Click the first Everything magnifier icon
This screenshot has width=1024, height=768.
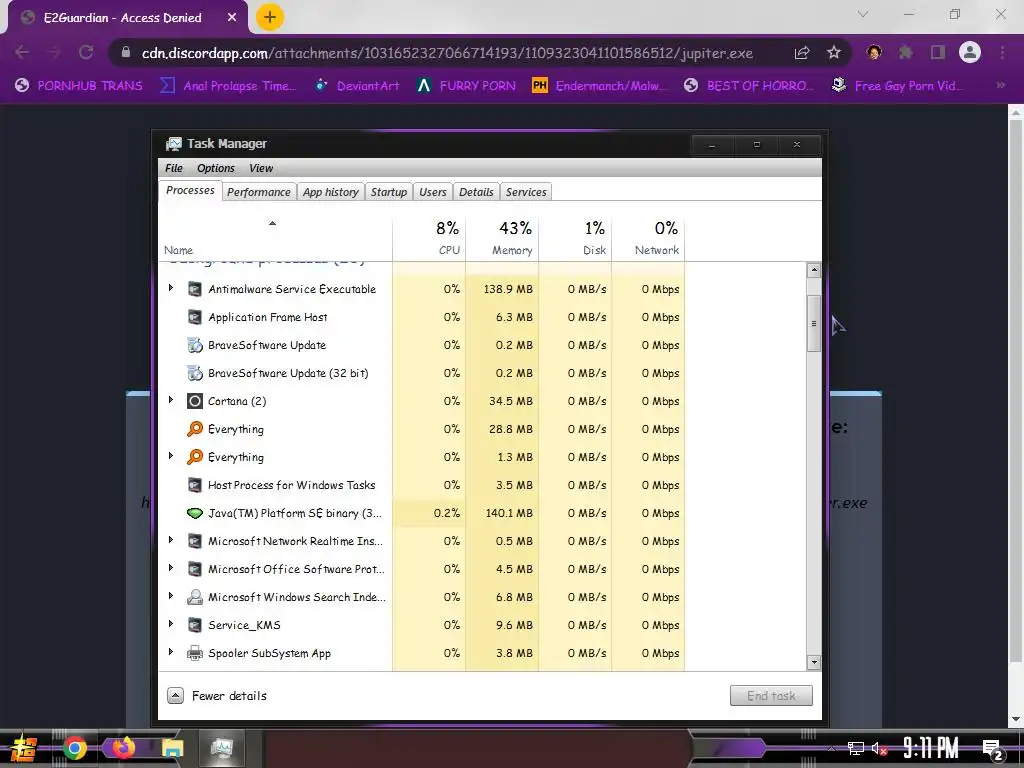pos(195,429)
